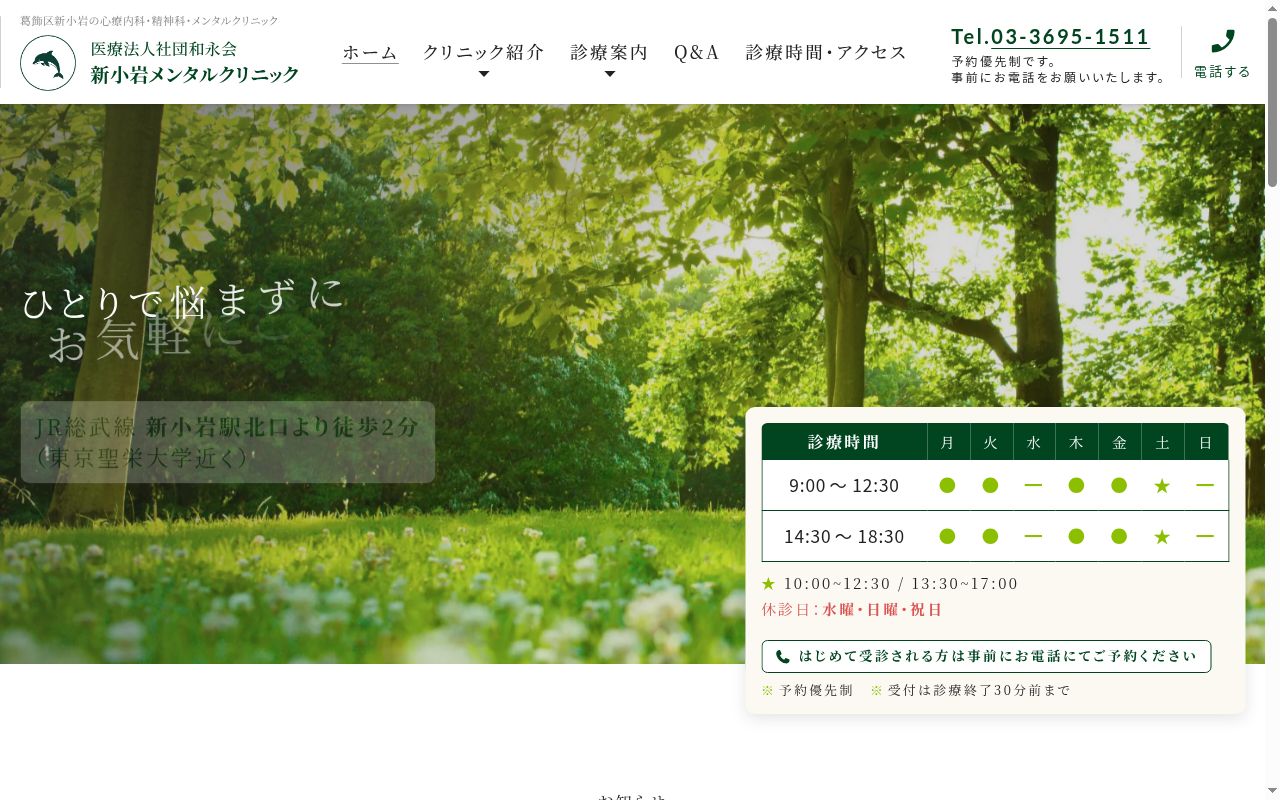Viewport: 1280px width, 800px height.
Task: Click the 診療時間 table header cell
Action: coord(844,442)
